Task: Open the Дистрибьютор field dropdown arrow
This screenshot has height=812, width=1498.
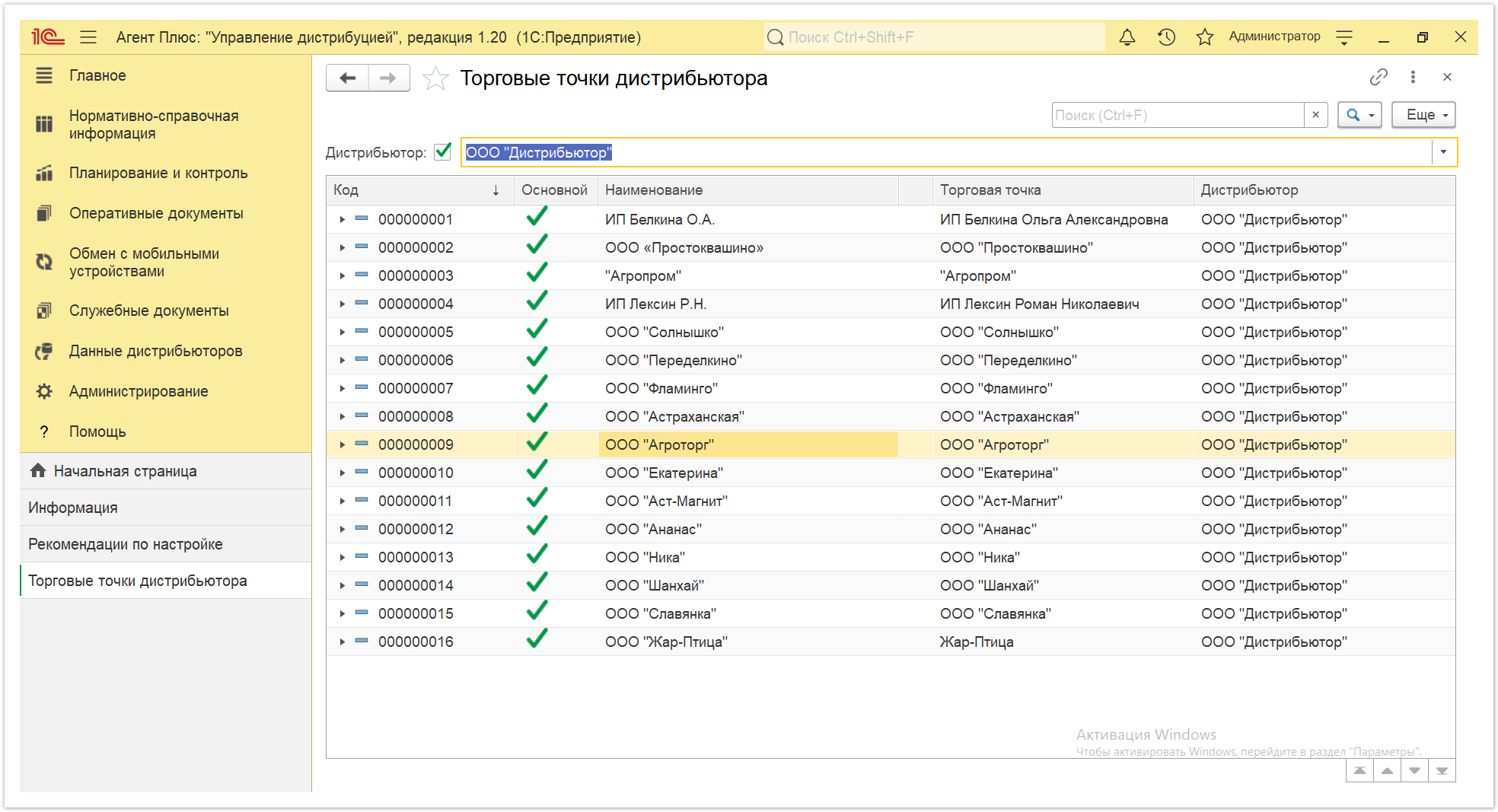Action: point(1443,152)
